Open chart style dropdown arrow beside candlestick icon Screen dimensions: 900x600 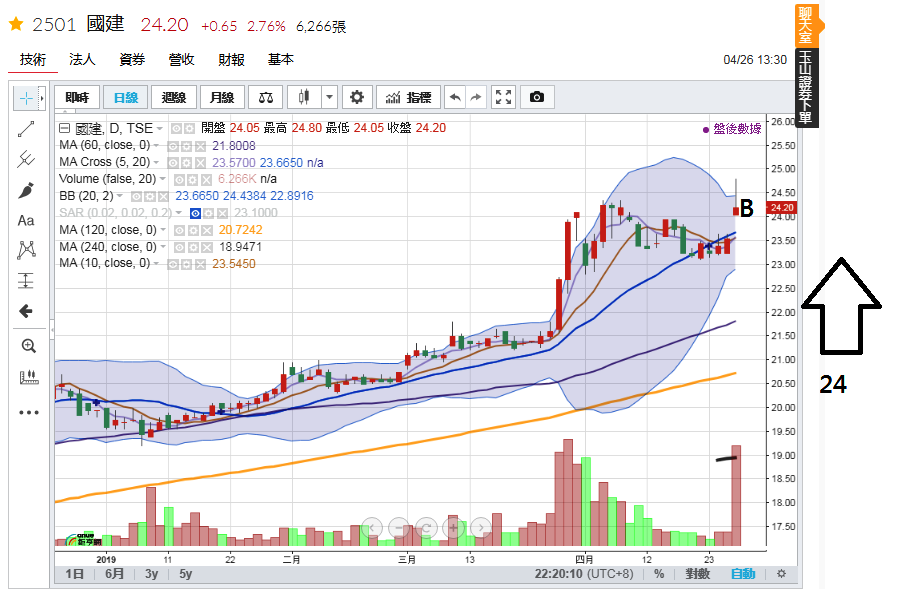[x=329, y=98]
